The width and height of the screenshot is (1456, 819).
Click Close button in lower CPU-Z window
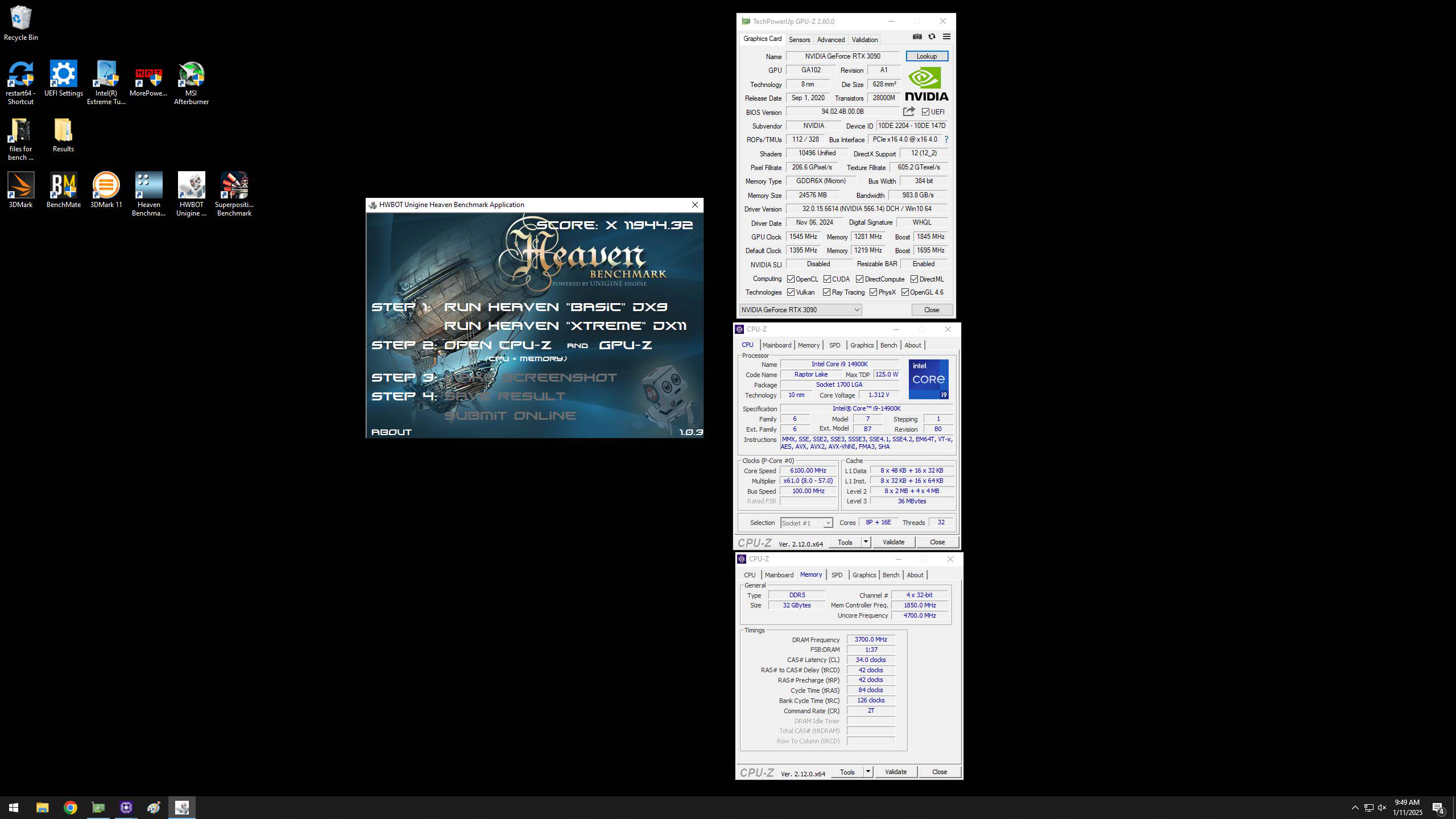click(940, 772)
